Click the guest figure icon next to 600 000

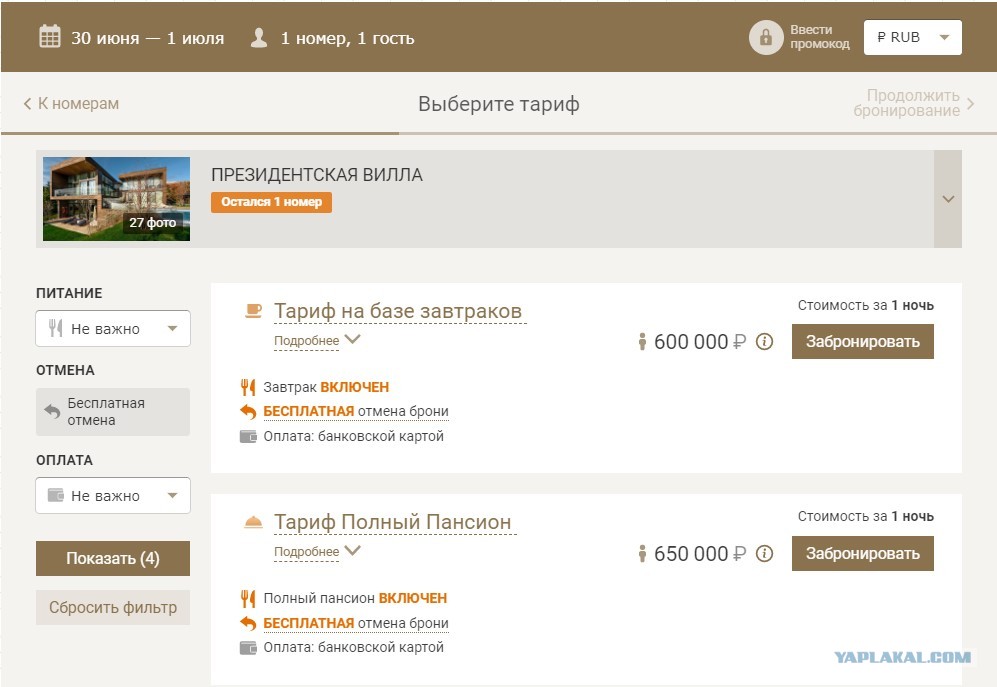[x=642, y=342]
